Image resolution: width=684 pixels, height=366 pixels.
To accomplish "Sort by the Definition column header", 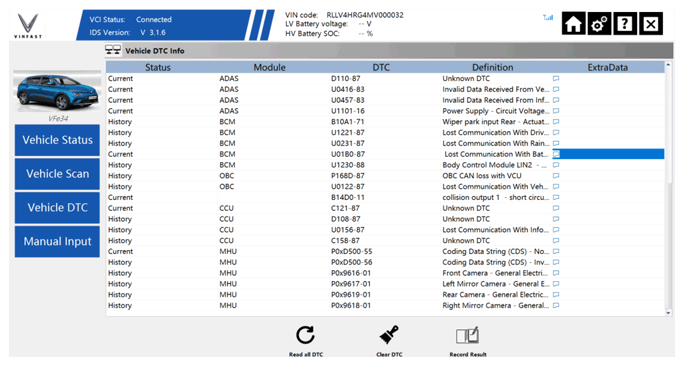I will coord(492,67).
